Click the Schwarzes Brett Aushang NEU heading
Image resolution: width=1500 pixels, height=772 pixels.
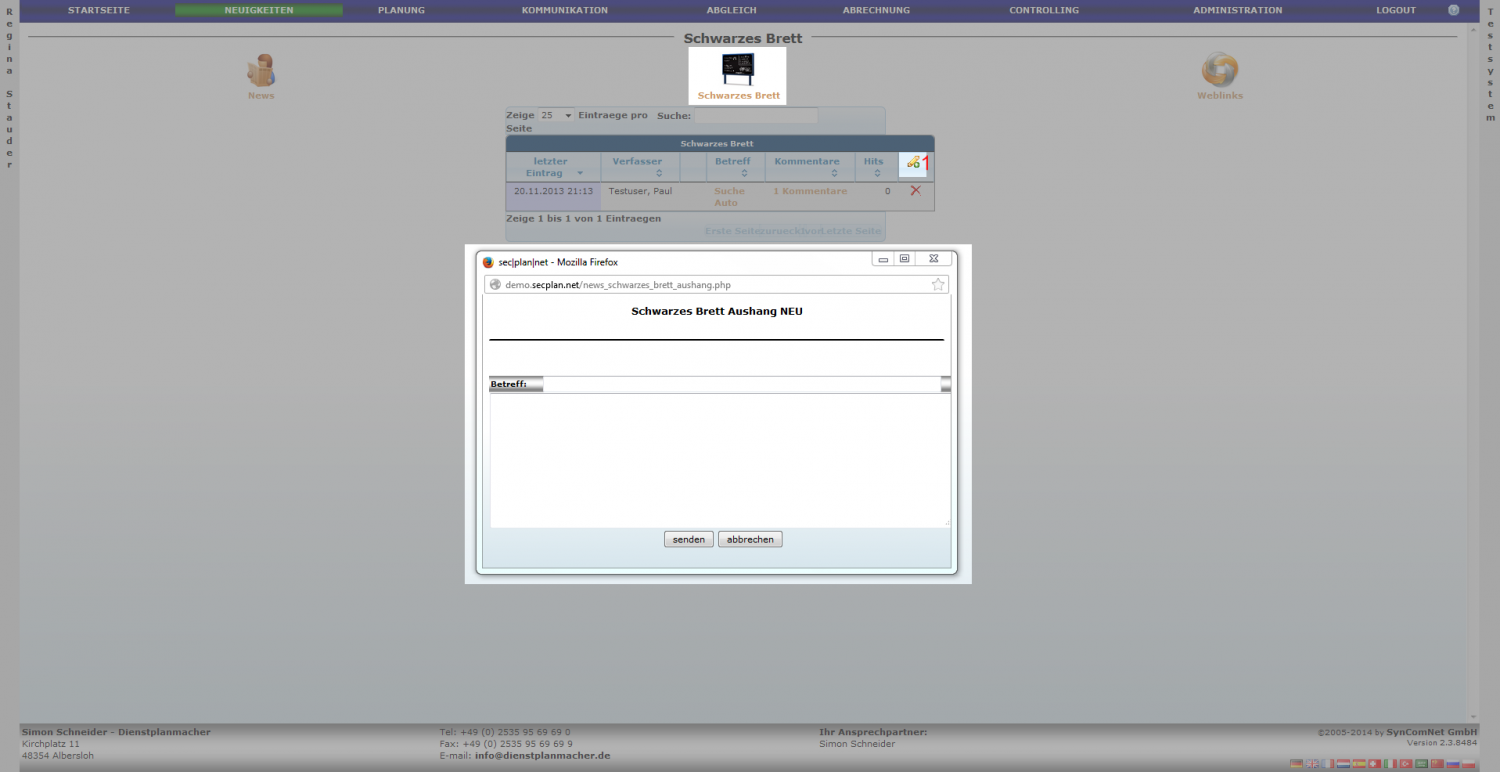click(717, 311)
